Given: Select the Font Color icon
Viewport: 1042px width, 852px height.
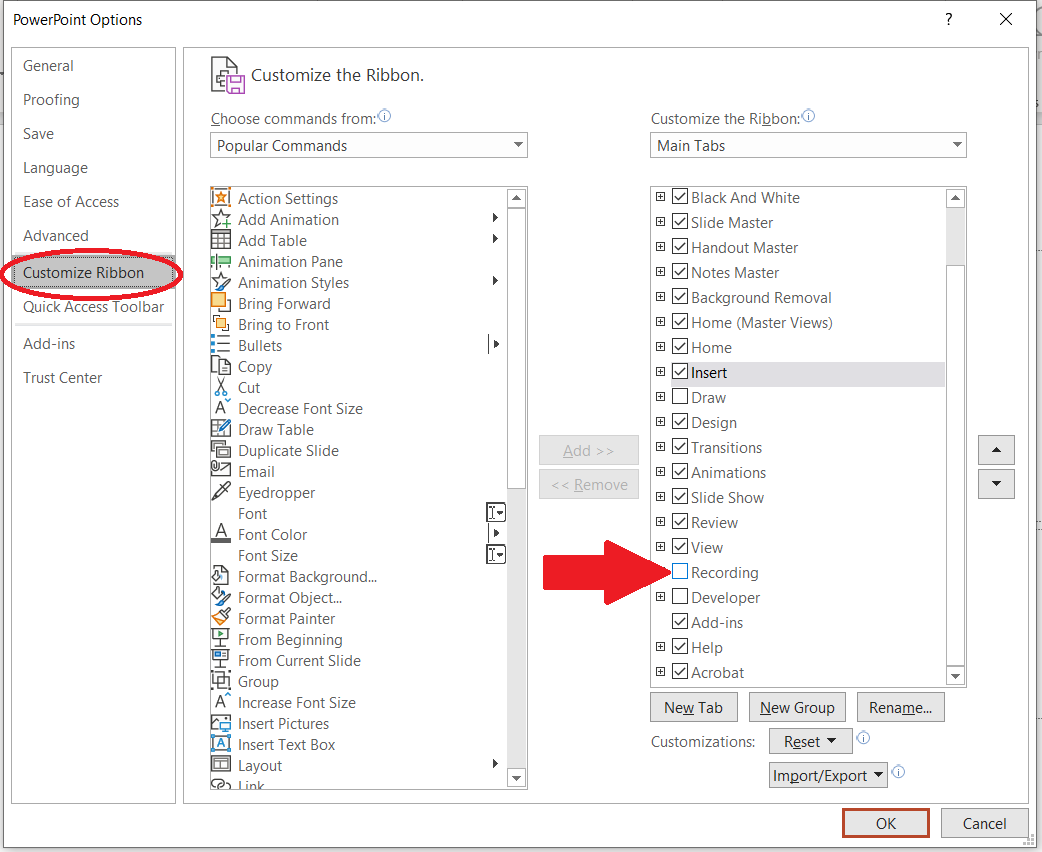Looking at the screenshot, I should pos(221,534).
